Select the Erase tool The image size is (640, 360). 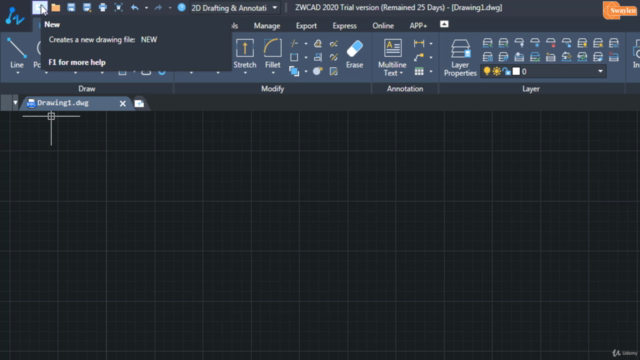[x=354, y=53]
